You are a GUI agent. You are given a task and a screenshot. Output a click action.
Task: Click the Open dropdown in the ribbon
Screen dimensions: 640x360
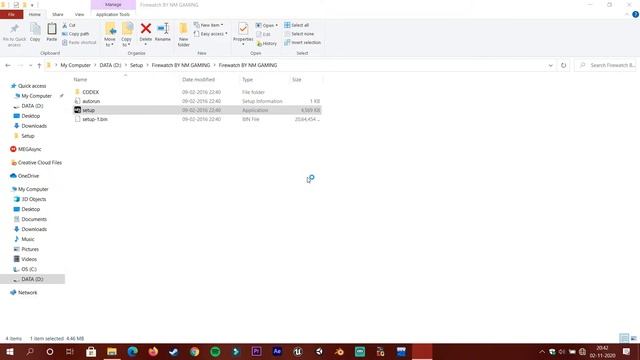pos(267,25)
